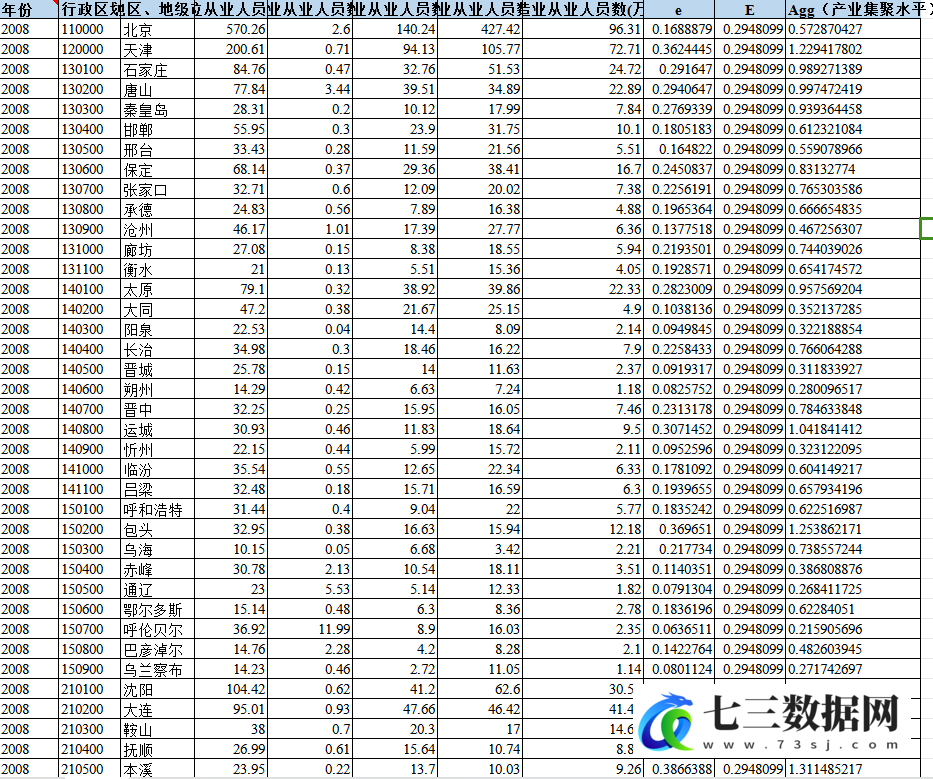The width and height of the screenshot is (933, 779).
Task: Click the Agg value 0.215905696
Action: [x=853, y=629]
